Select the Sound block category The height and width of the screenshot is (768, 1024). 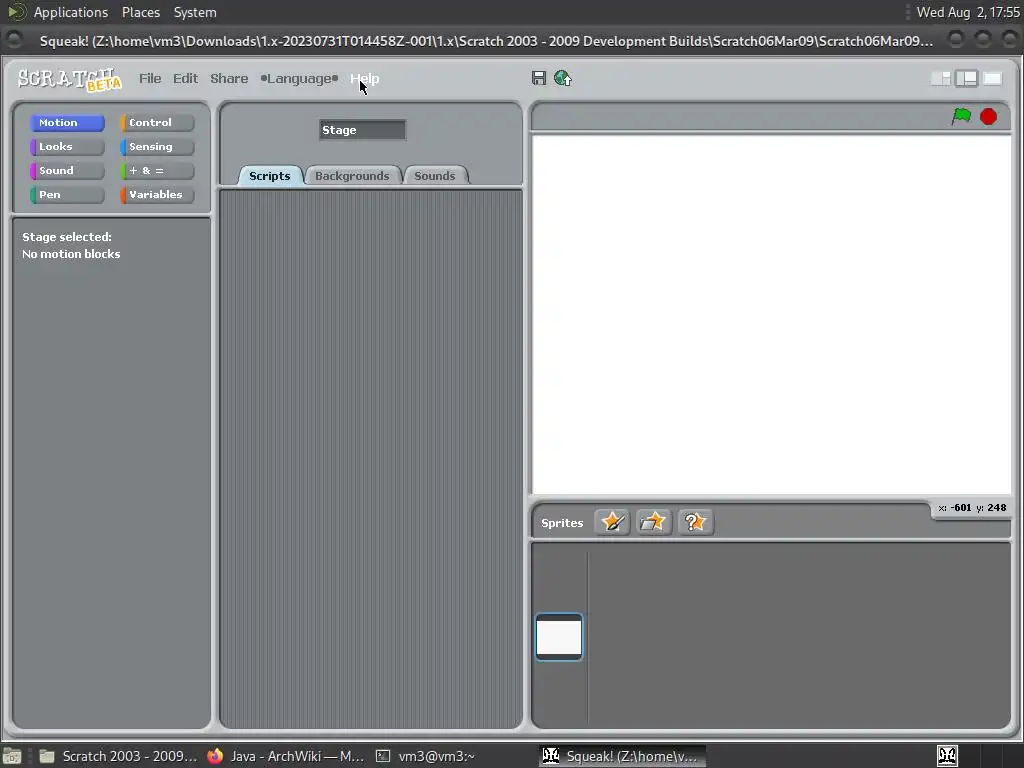[x=67, y=170]
